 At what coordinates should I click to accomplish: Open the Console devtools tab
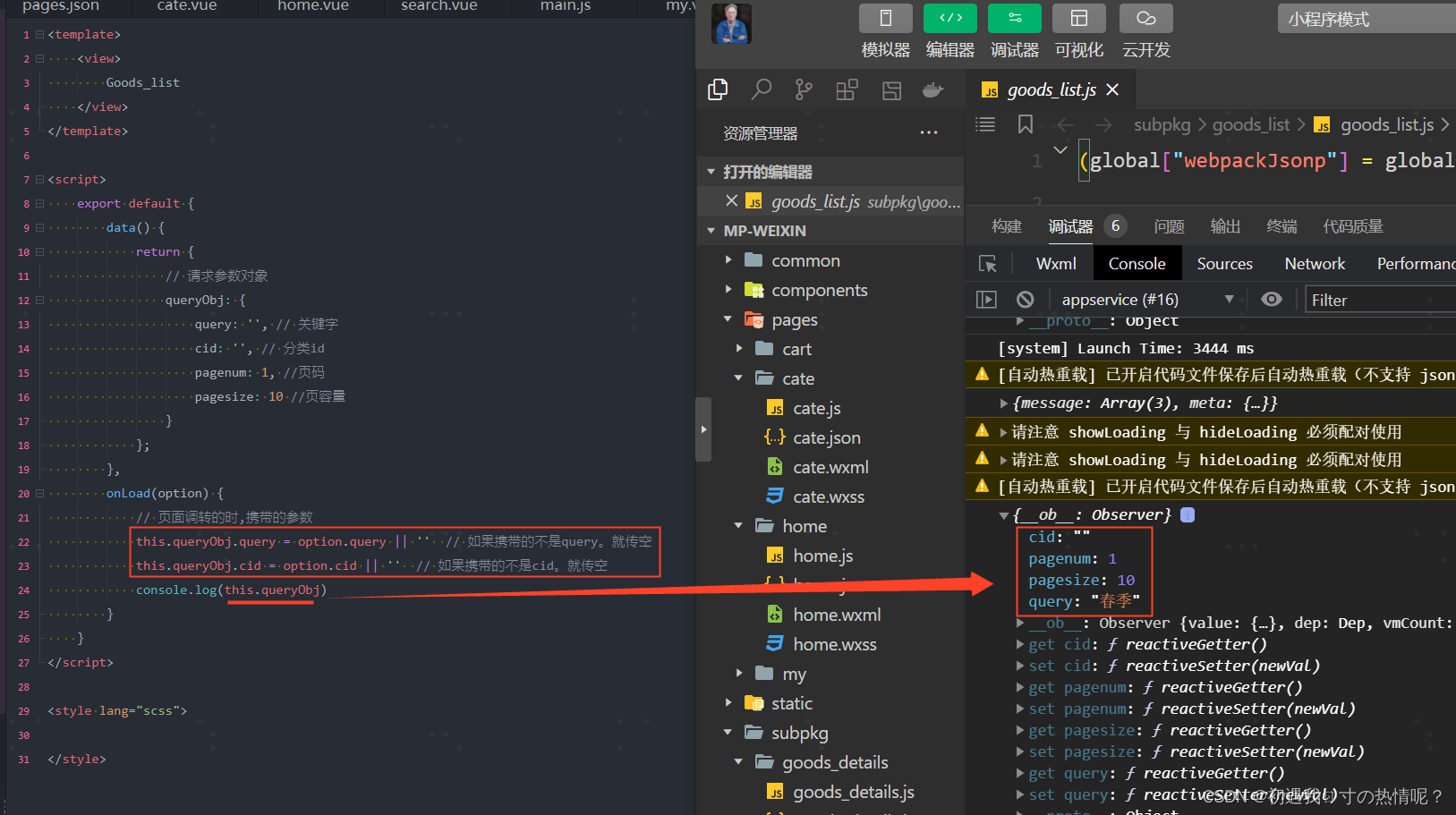[1137, 264]
